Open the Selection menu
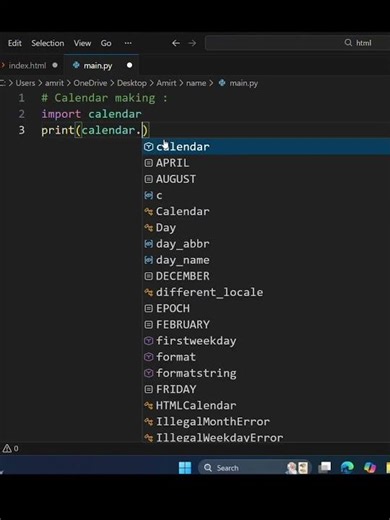Screen dimensions: 390x520 [48, 43]
